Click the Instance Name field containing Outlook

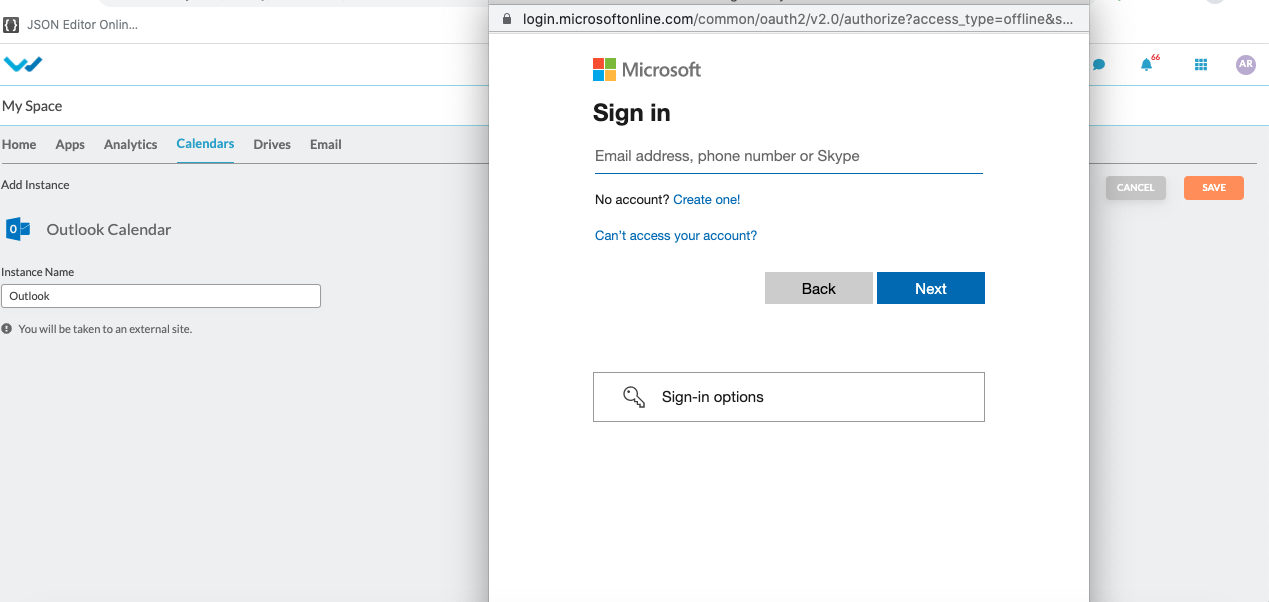pos(161,296)
